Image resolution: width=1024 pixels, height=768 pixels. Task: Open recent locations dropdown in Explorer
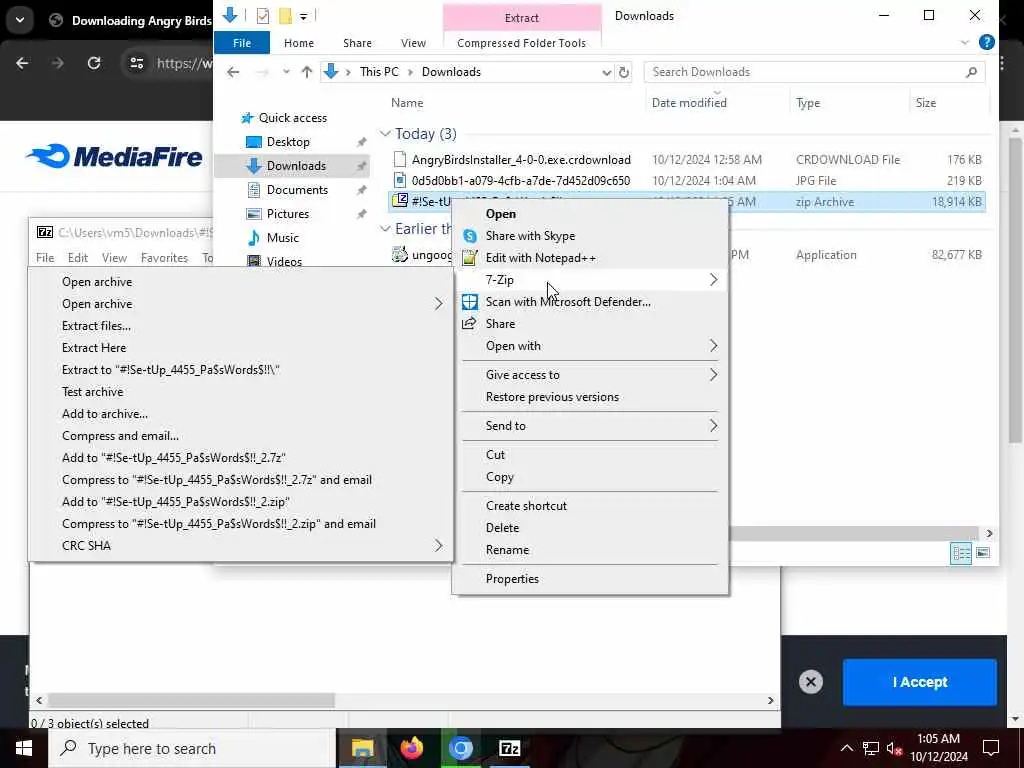click(285, 72)
